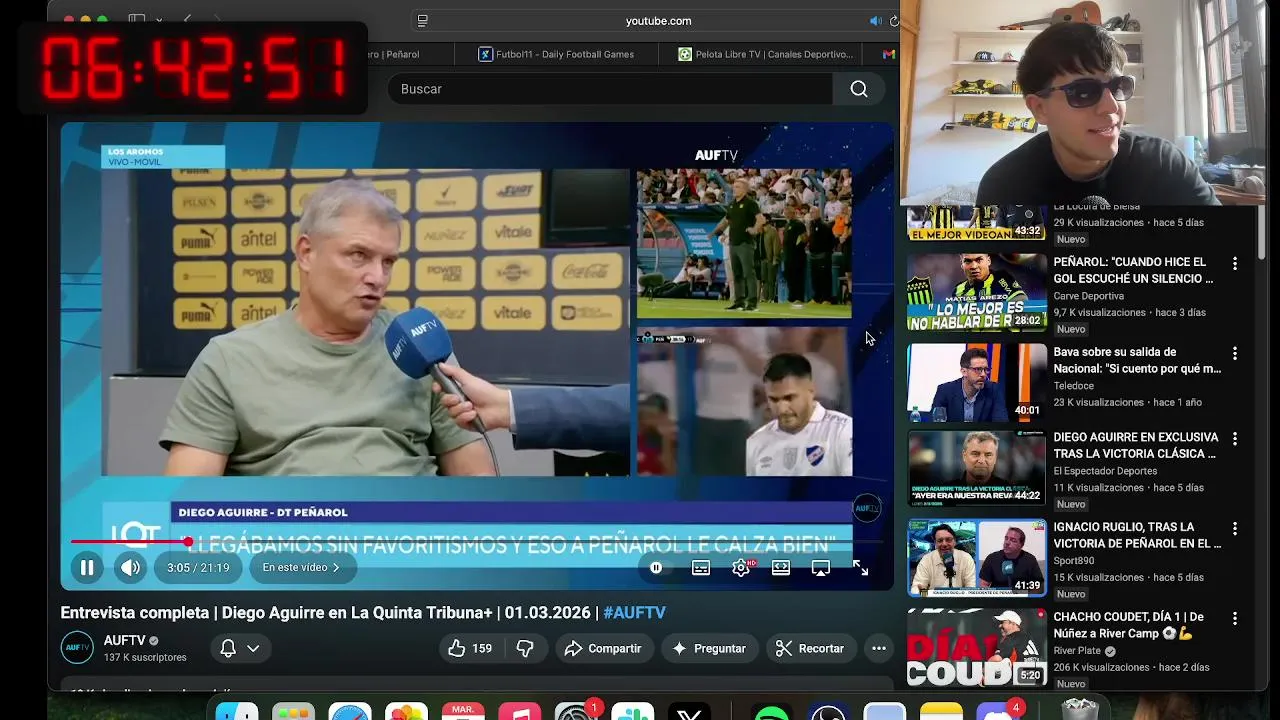Open "PEÑAROL: CUANDO HICE EL GOL" title
Screen dimensions: 1280x720
point(1133,270)
